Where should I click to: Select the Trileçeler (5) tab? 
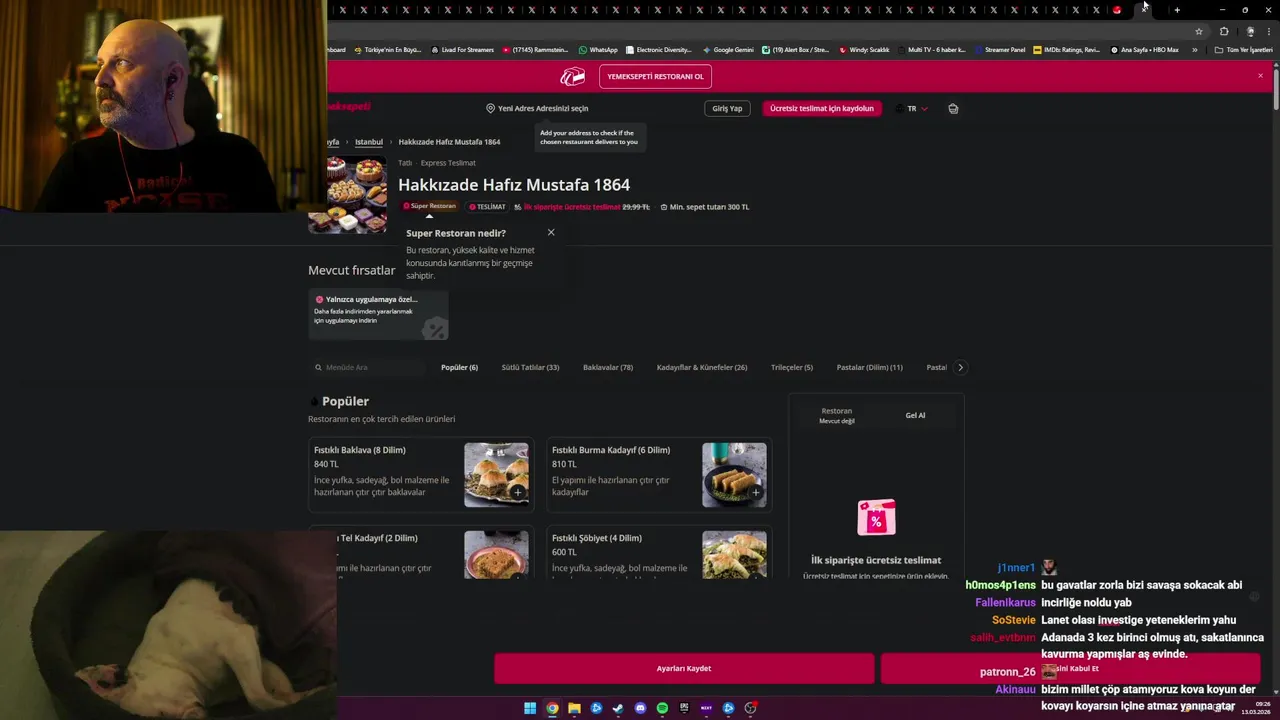(792, 367)
